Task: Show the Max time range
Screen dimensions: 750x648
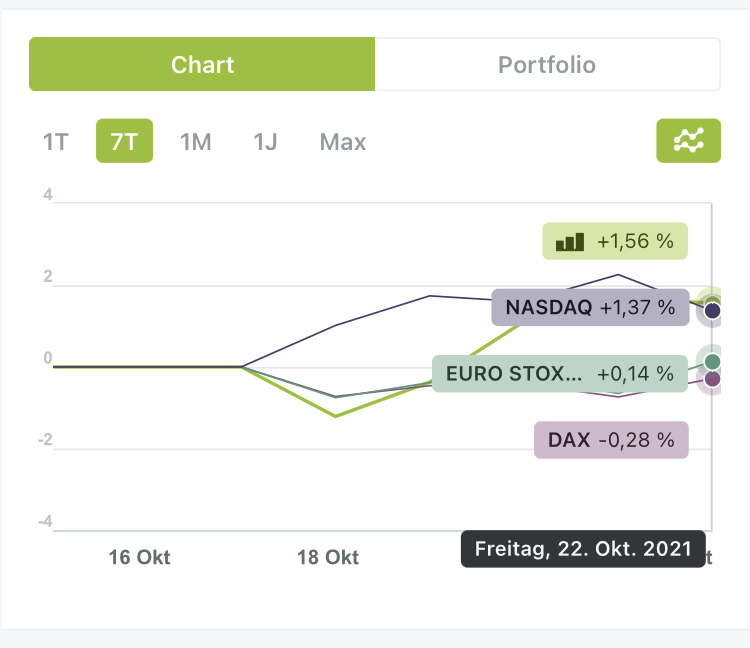Action: [x=343, y=141]
